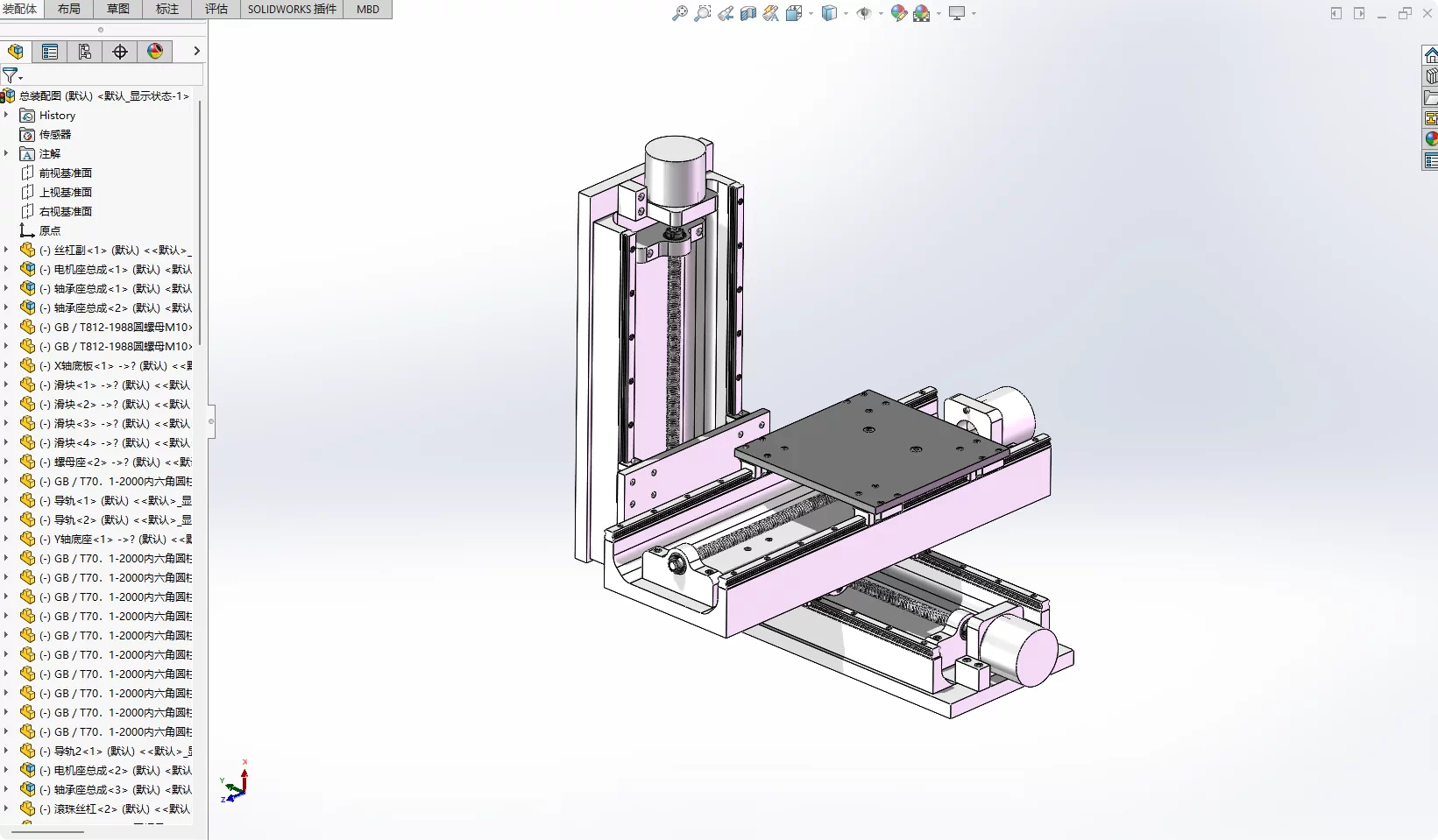Open the Design Library task pane tab

[1430, 76]
